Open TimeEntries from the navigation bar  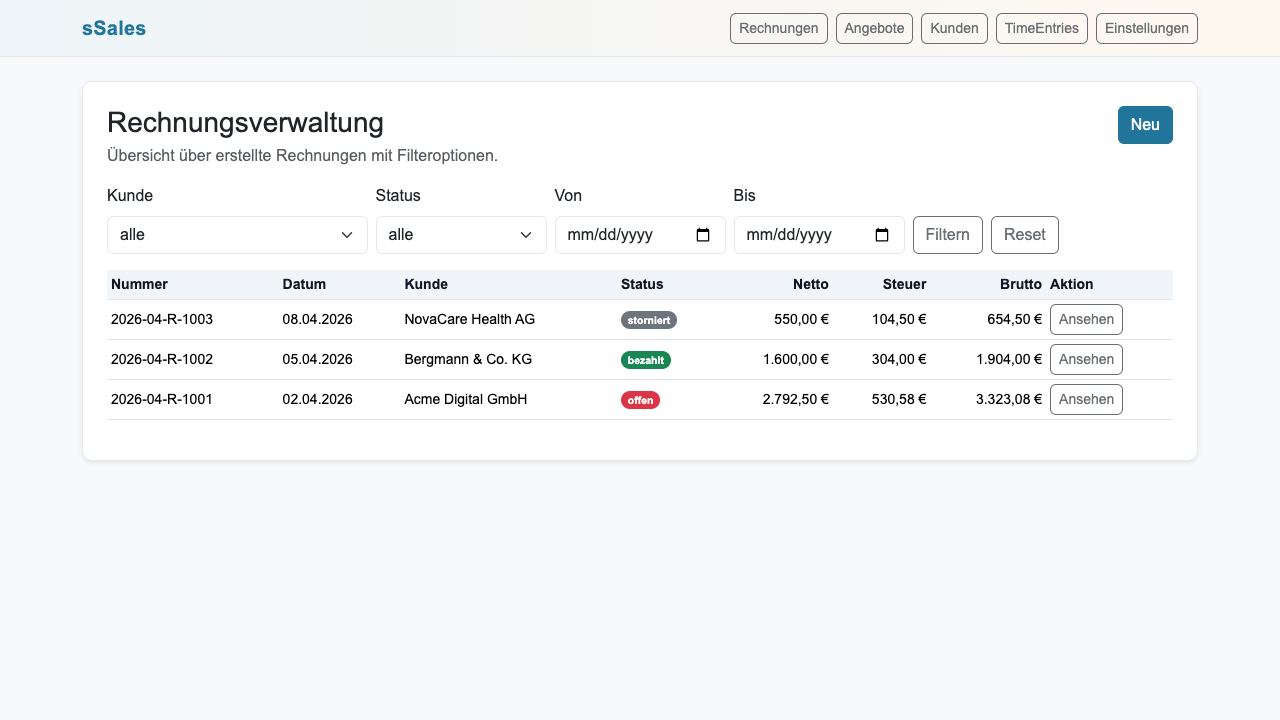1042,28
